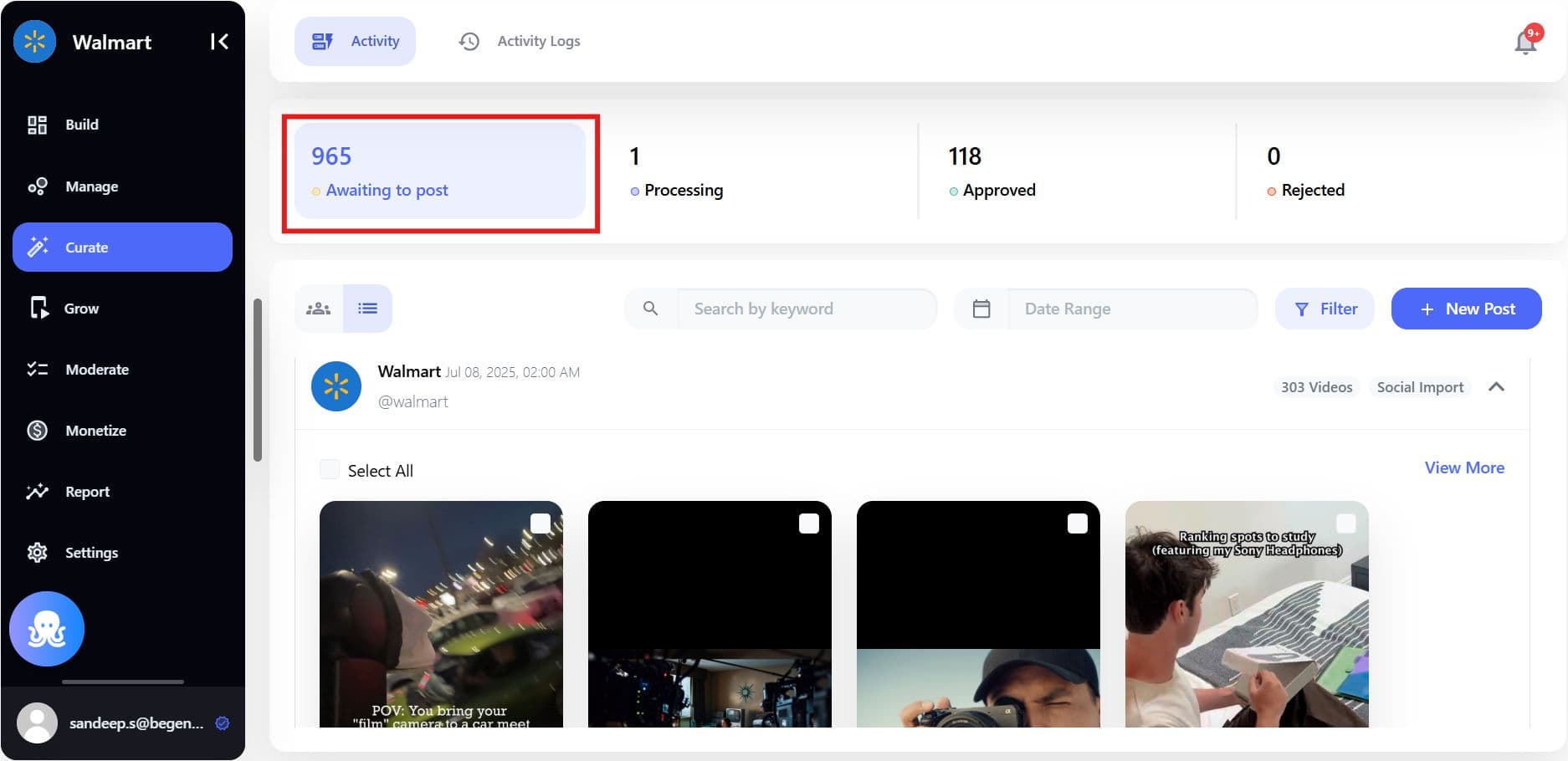Focus the Search by keyword field
Screen dimensions: 1568x761
[806, 309]
